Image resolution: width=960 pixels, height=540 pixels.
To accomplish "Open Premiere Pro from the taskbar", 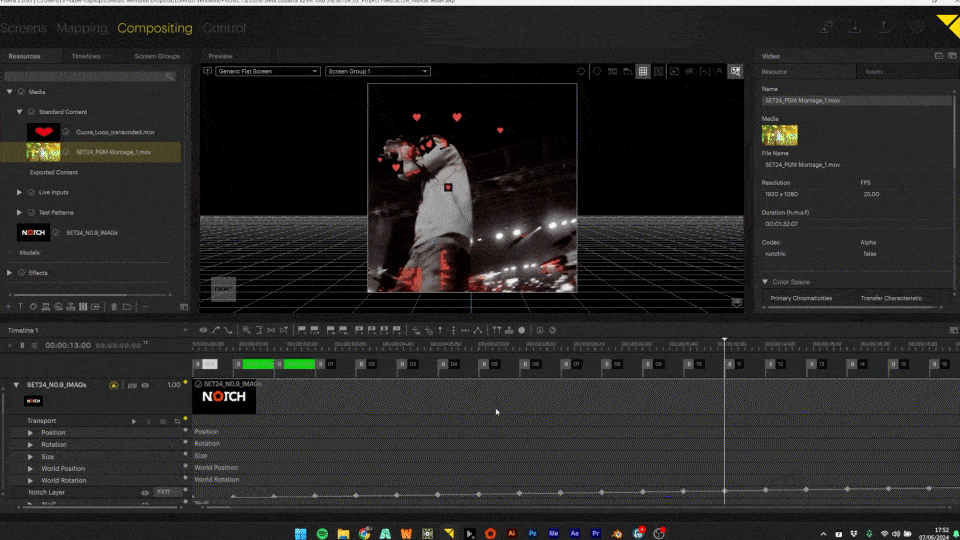I will [595, 534].
